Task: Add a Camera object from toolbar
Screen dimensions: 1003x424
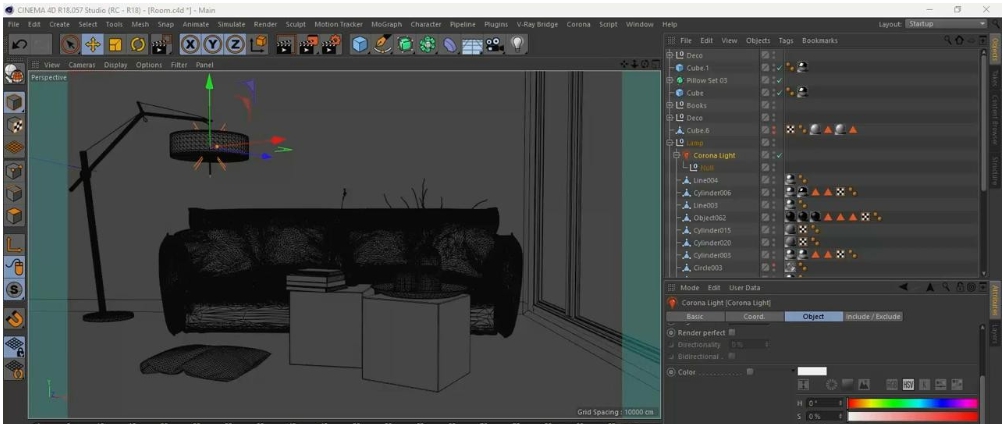Action: pyautogui.click(x=494, y=44)
